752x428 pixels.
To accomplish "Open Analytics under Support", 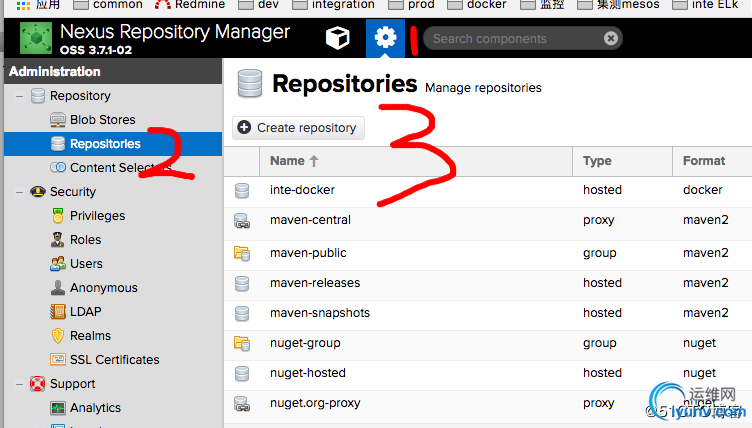I will coord(95,407).
